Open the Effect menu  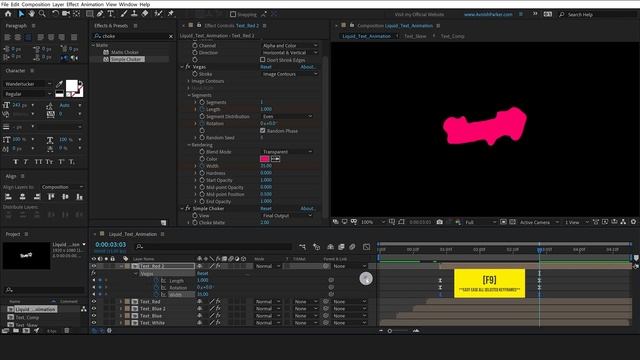click(x=73, y=4)
